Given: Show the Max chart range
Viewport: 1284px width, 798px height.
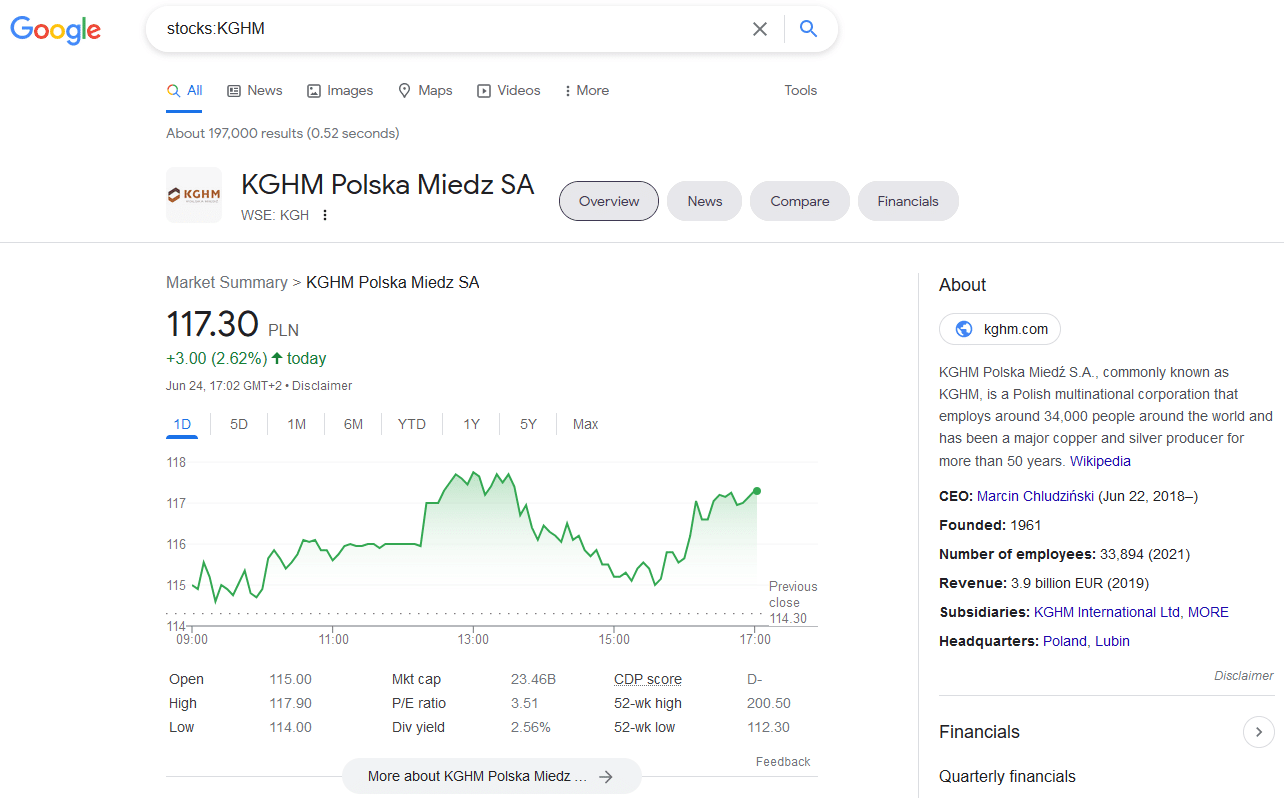Looking at the screenshot, I should 586,424.
